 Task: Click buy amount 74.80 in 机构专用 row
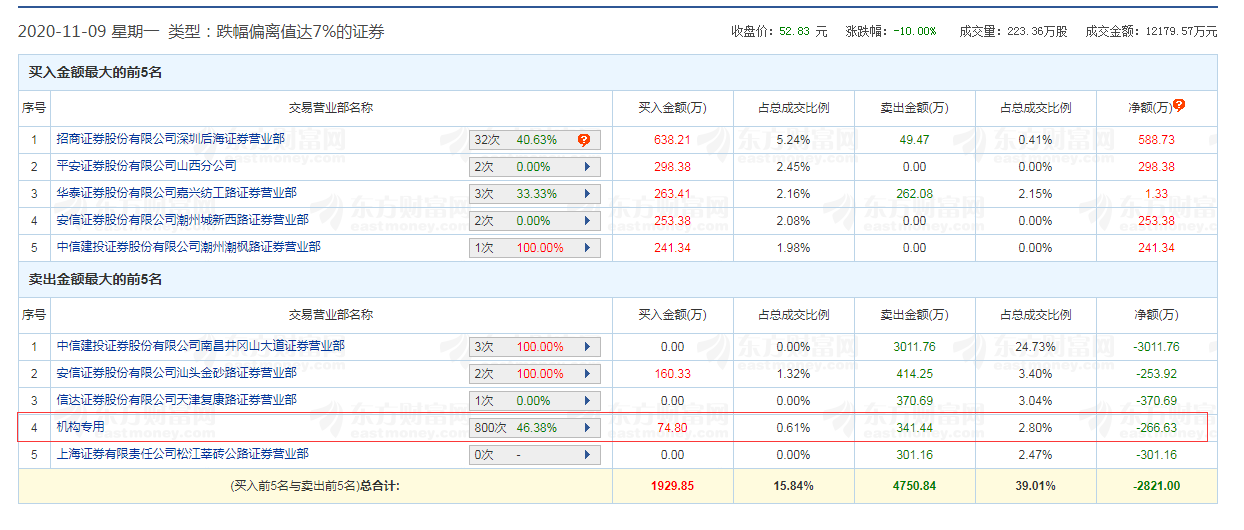coord(672,428)
